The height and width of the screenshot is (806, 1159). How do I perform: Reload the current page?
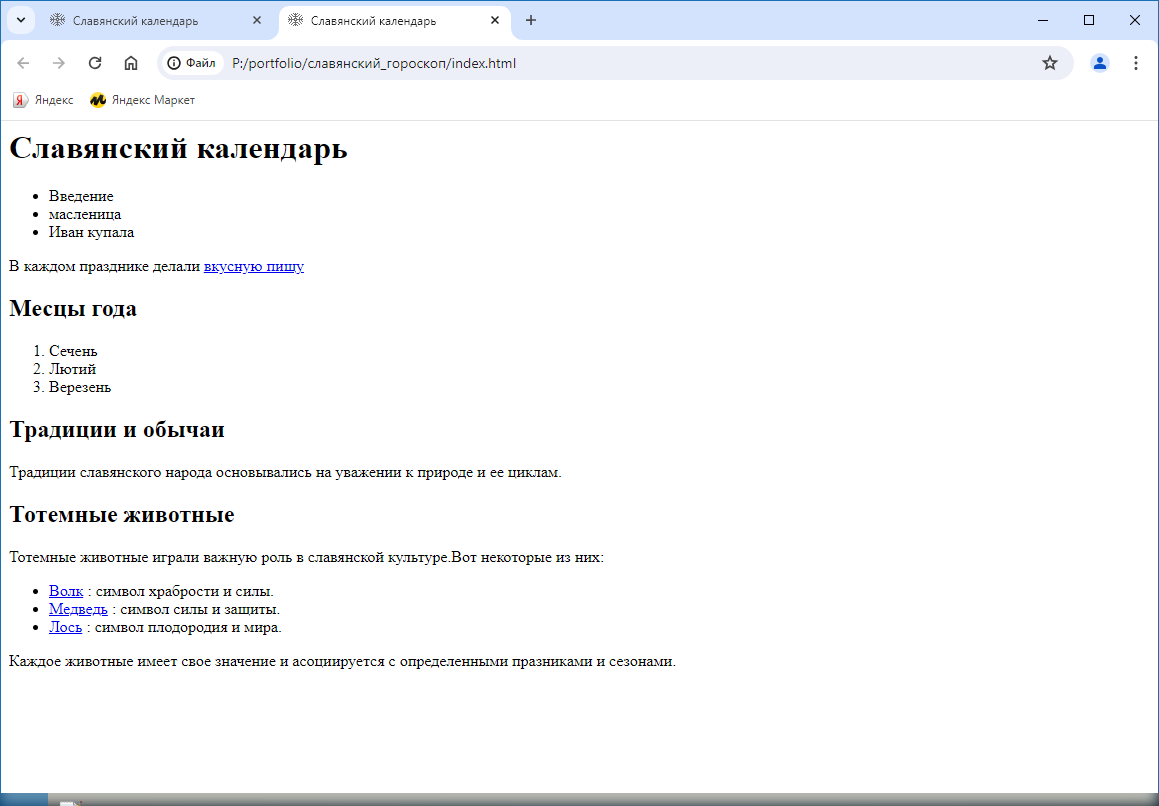[95, 63]
